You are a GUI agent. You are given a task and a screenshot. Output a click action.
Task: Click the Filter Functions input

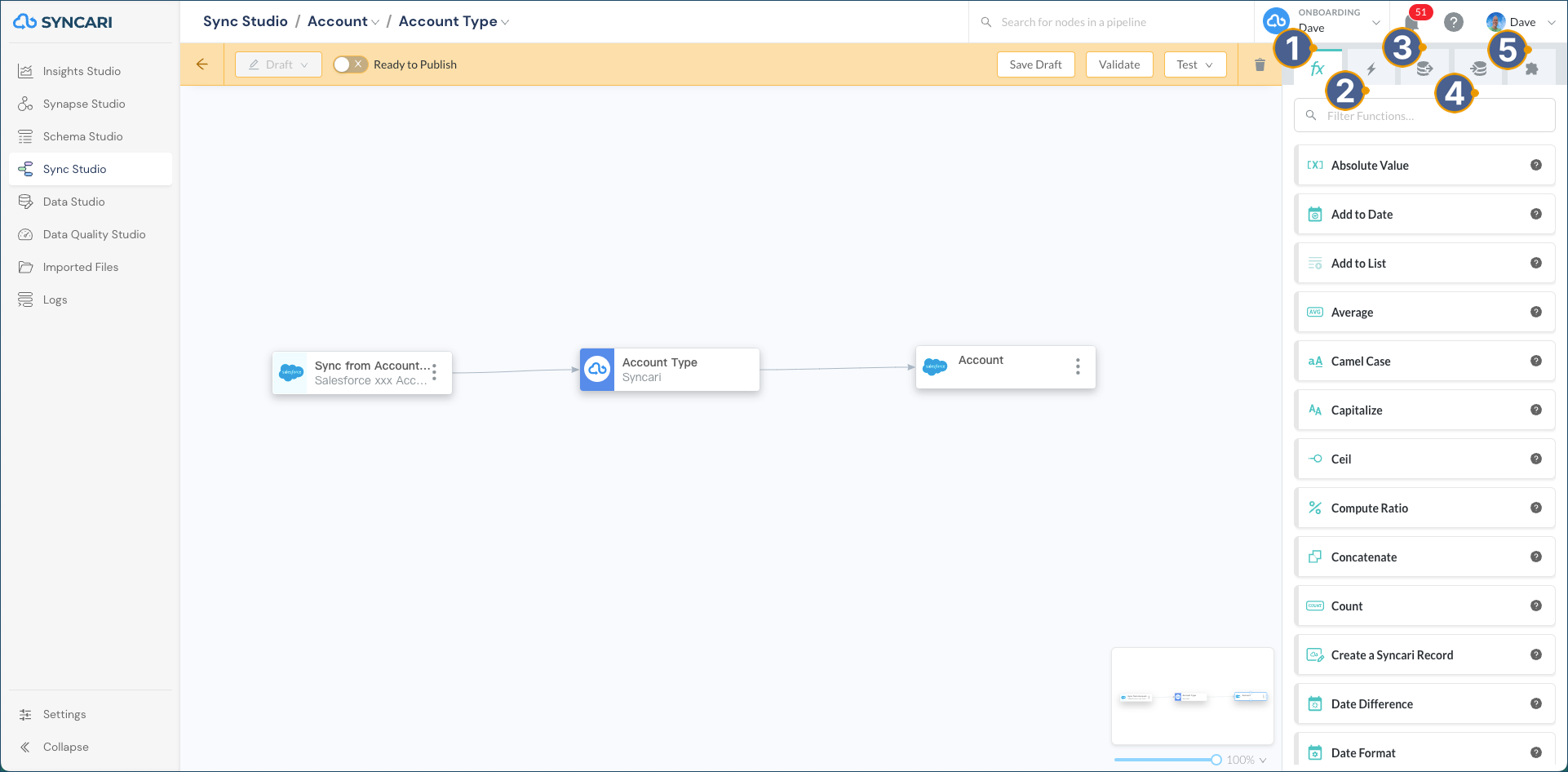[x=1424, y=115]
